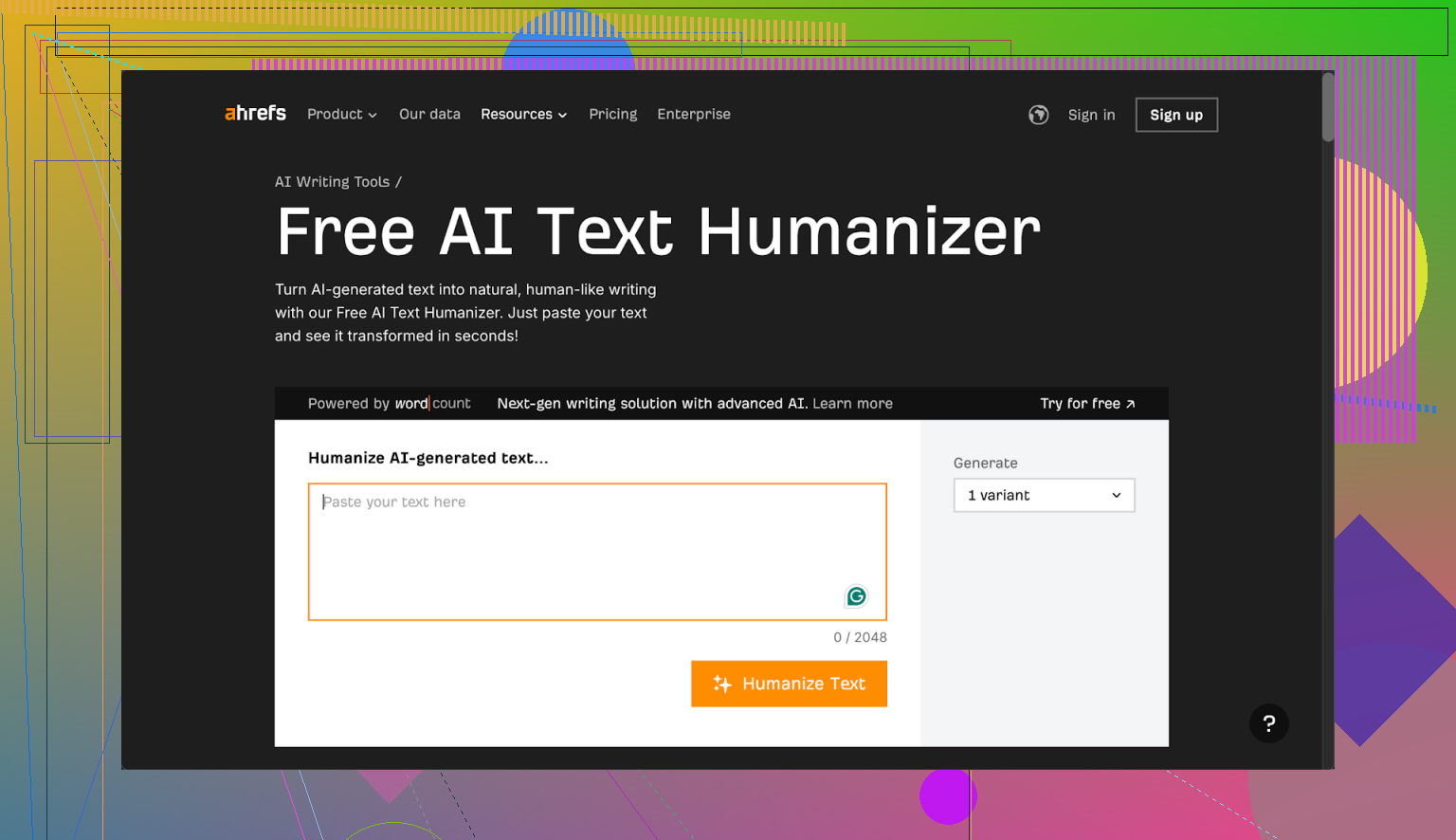The width and height of the screenshot is (1456, 840).
Task: Click the Humanize AI-generated text label
Action: pos(428,458)
